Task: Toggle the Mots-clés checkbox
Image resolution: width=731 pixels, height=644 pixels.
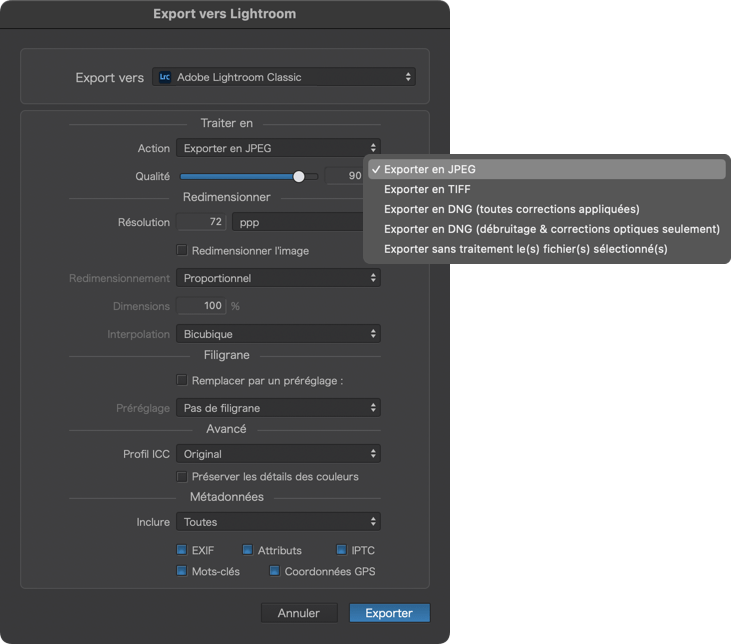Action: coord(182,571)
